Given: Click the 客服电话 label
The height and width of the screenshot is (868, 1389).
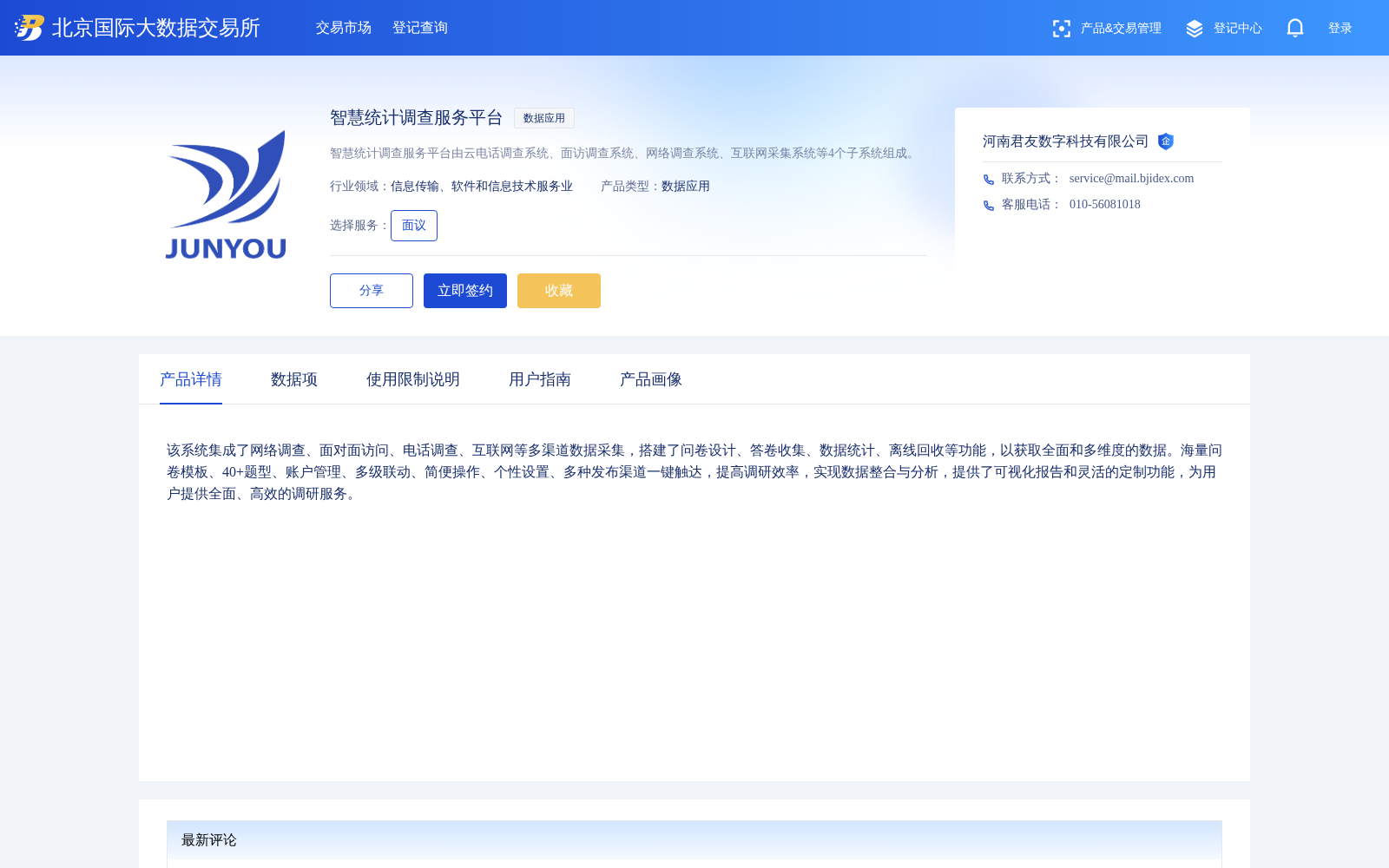Looking at the screenshot, I should pyautogui.click(x=1031, y=205).
